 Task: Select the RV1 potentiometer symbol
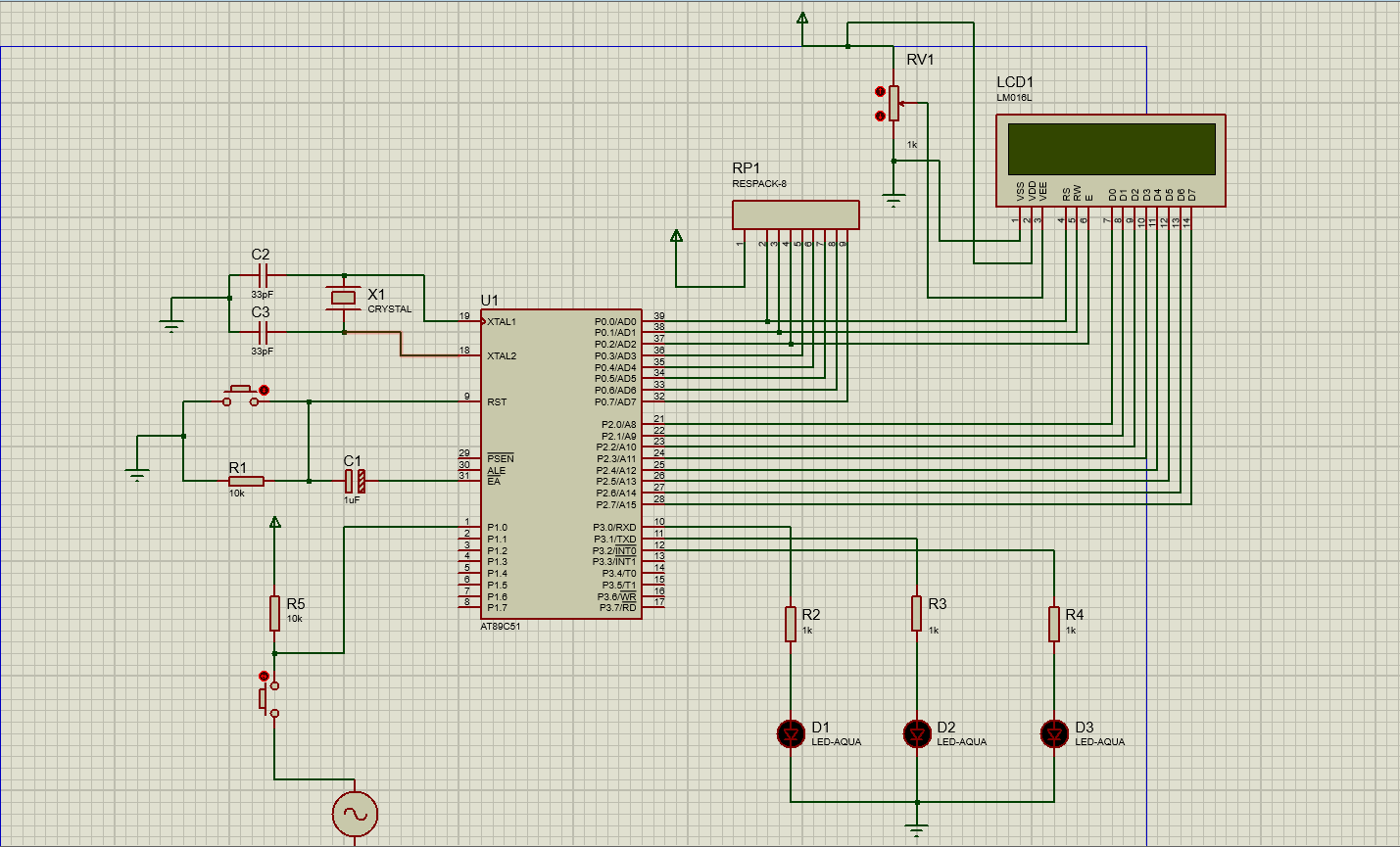(x=894, y=102)
